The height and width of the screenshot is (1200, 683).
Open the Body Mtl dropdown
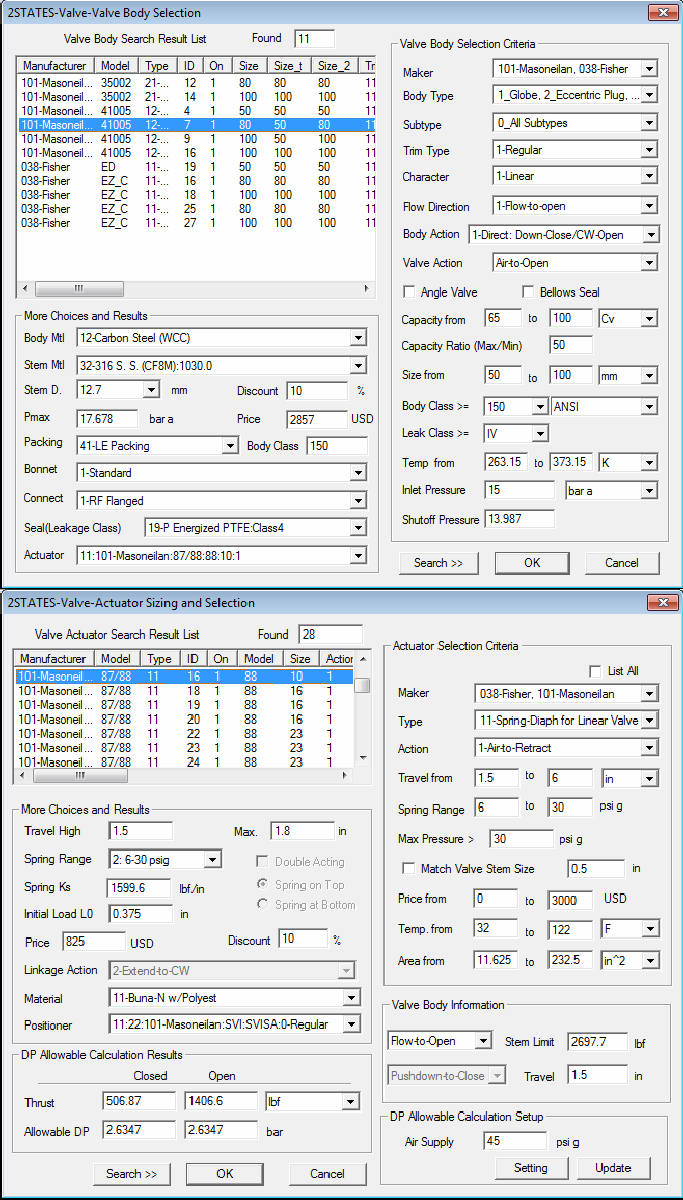(x=358, y=338)
